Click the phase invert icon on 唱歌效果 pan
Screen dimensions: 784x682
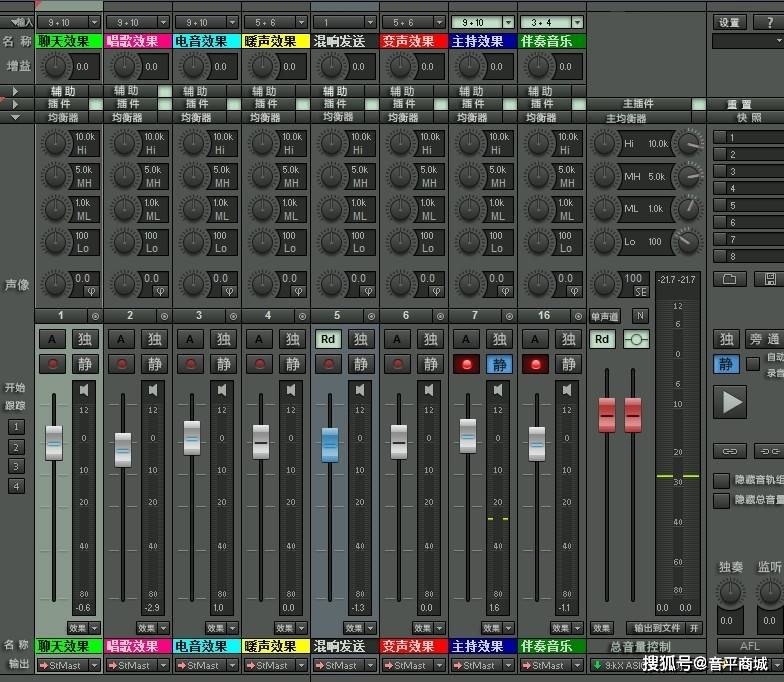point(160,291)
